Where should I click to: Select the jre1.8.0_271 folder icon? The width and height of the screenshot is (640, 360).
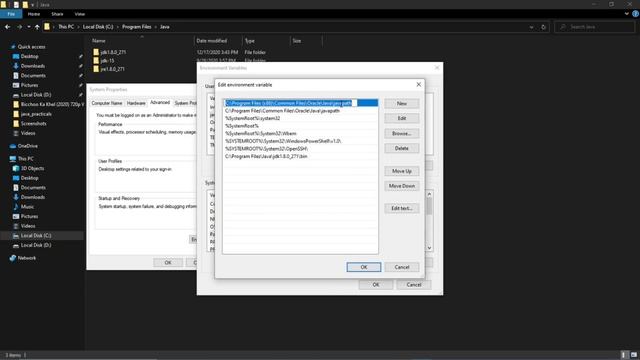coord(96,69)
